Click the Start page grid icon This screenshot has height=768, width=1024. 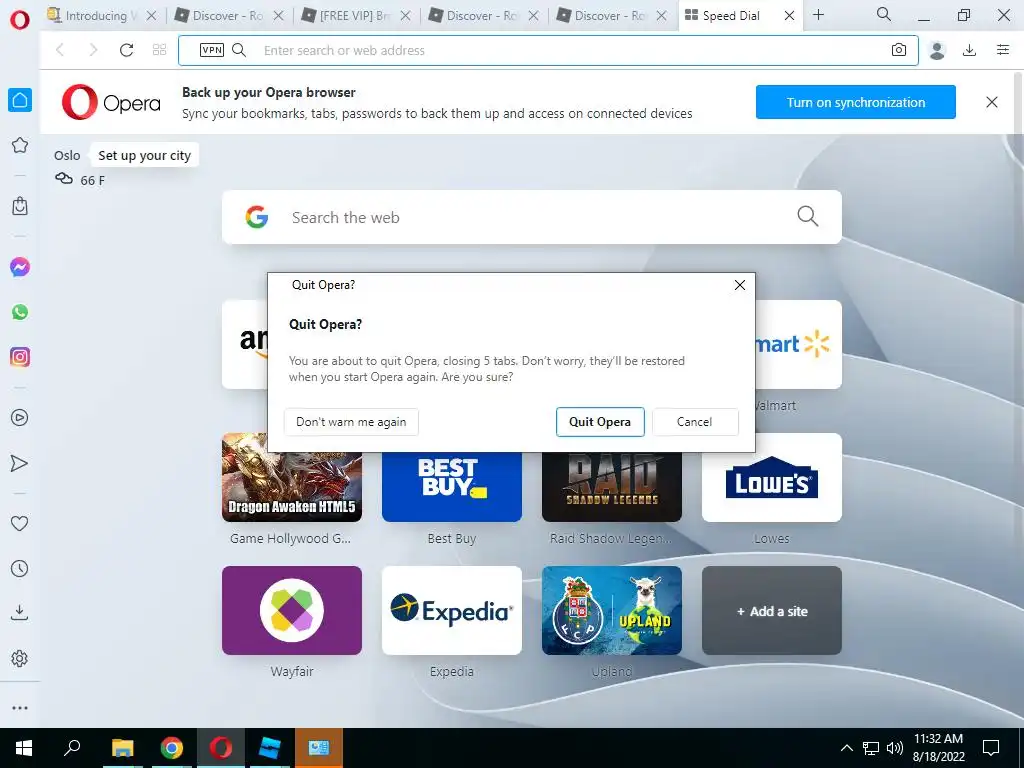[159, 50]
